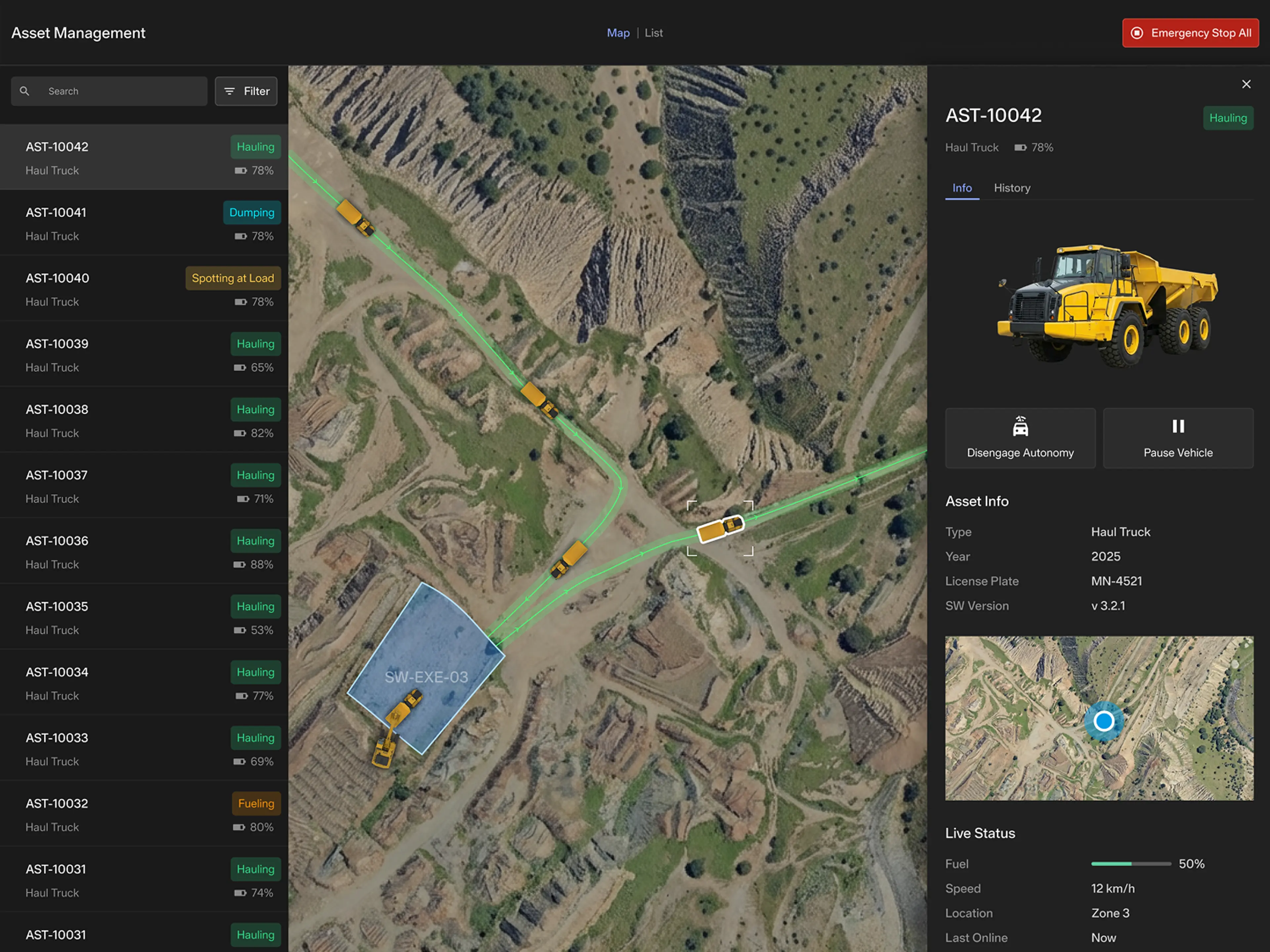Screen dimensions: 1270x952
Task: Click the autonomous car icon in Disengage Autonomy
Action: tap(1020, 426)
